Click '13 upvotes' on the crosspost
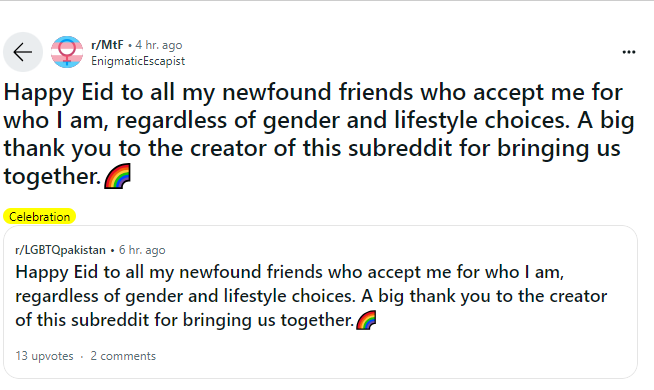The image size is (654, 390). (x=44, y=356)
